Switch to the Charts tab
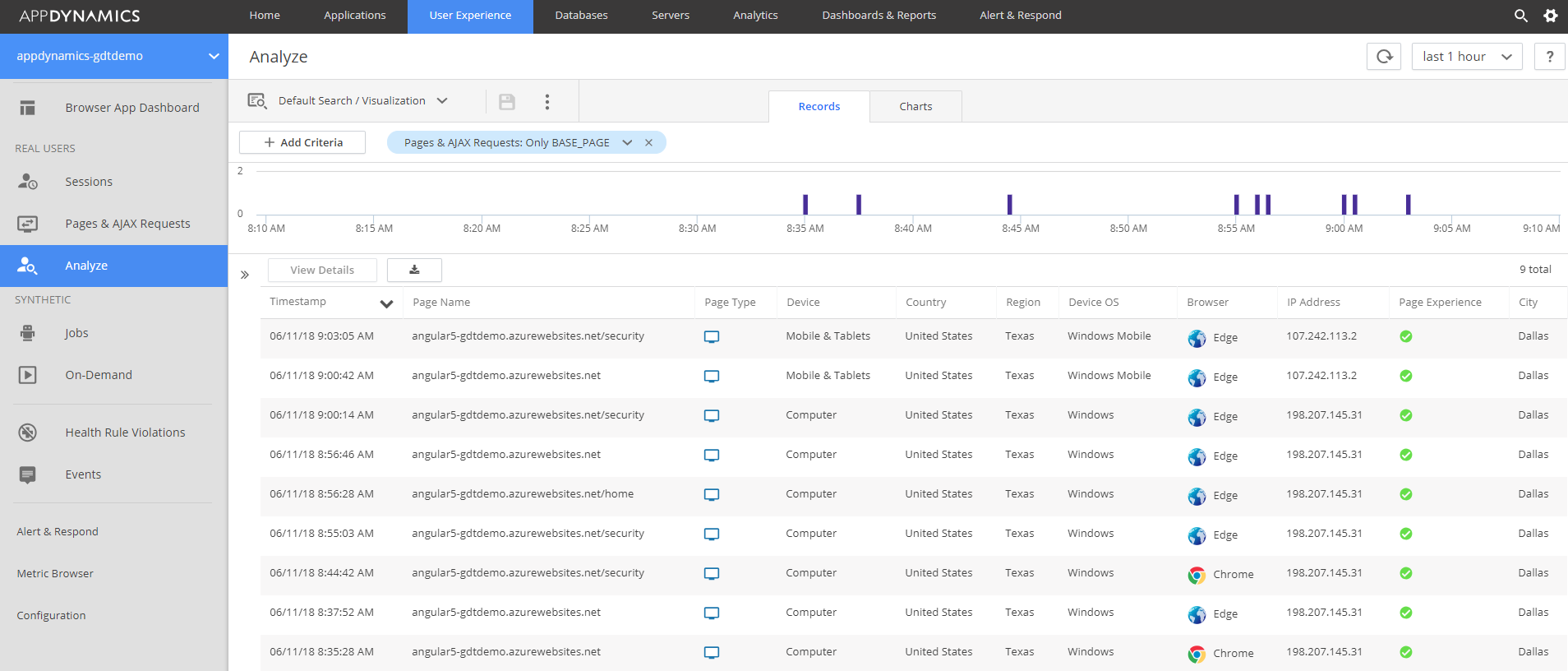 click(x=915, y=106)
